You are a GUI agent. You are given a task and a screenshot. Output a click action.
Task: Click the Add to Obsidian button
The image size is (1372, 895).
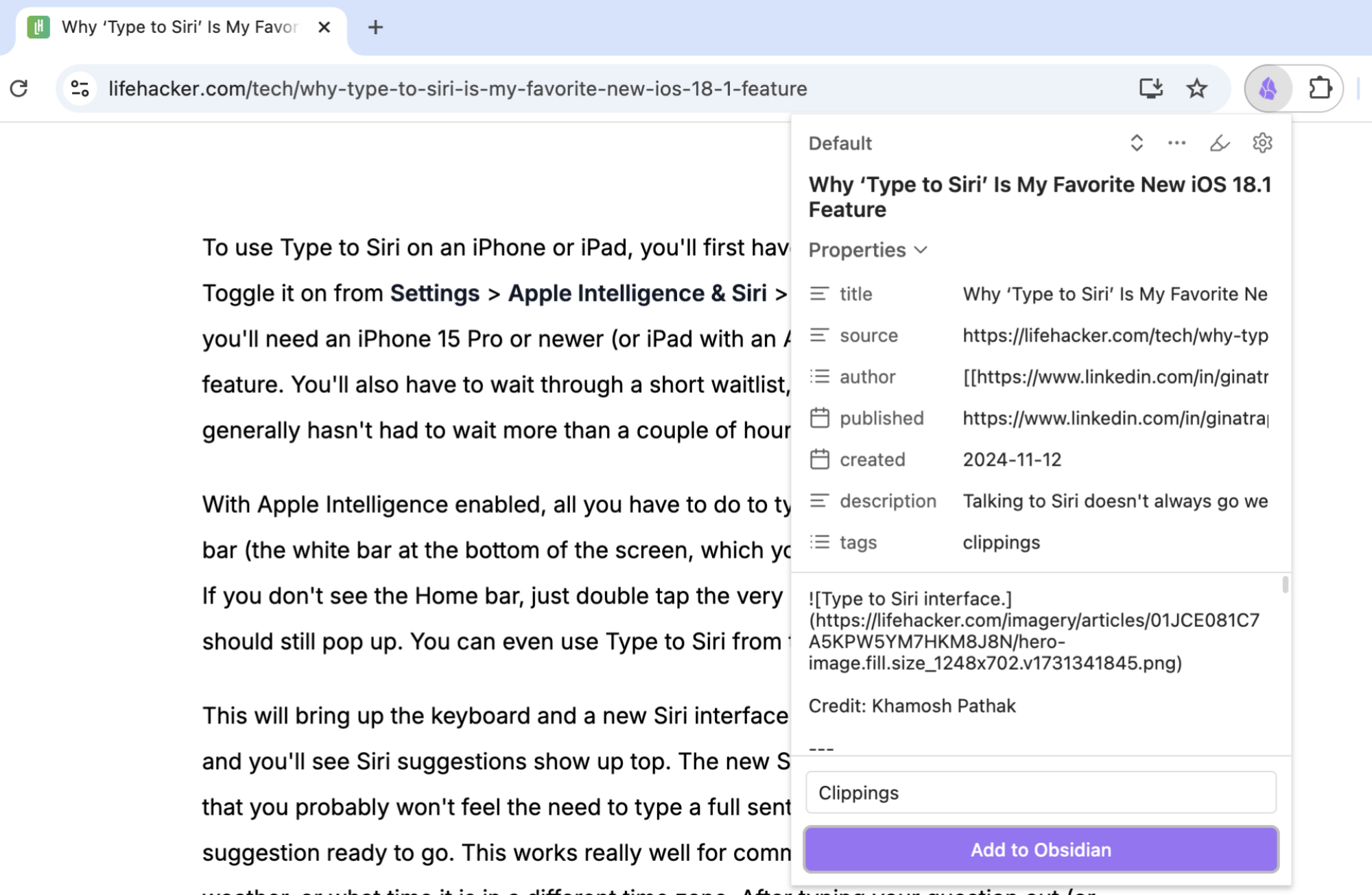click(1041, 850)
